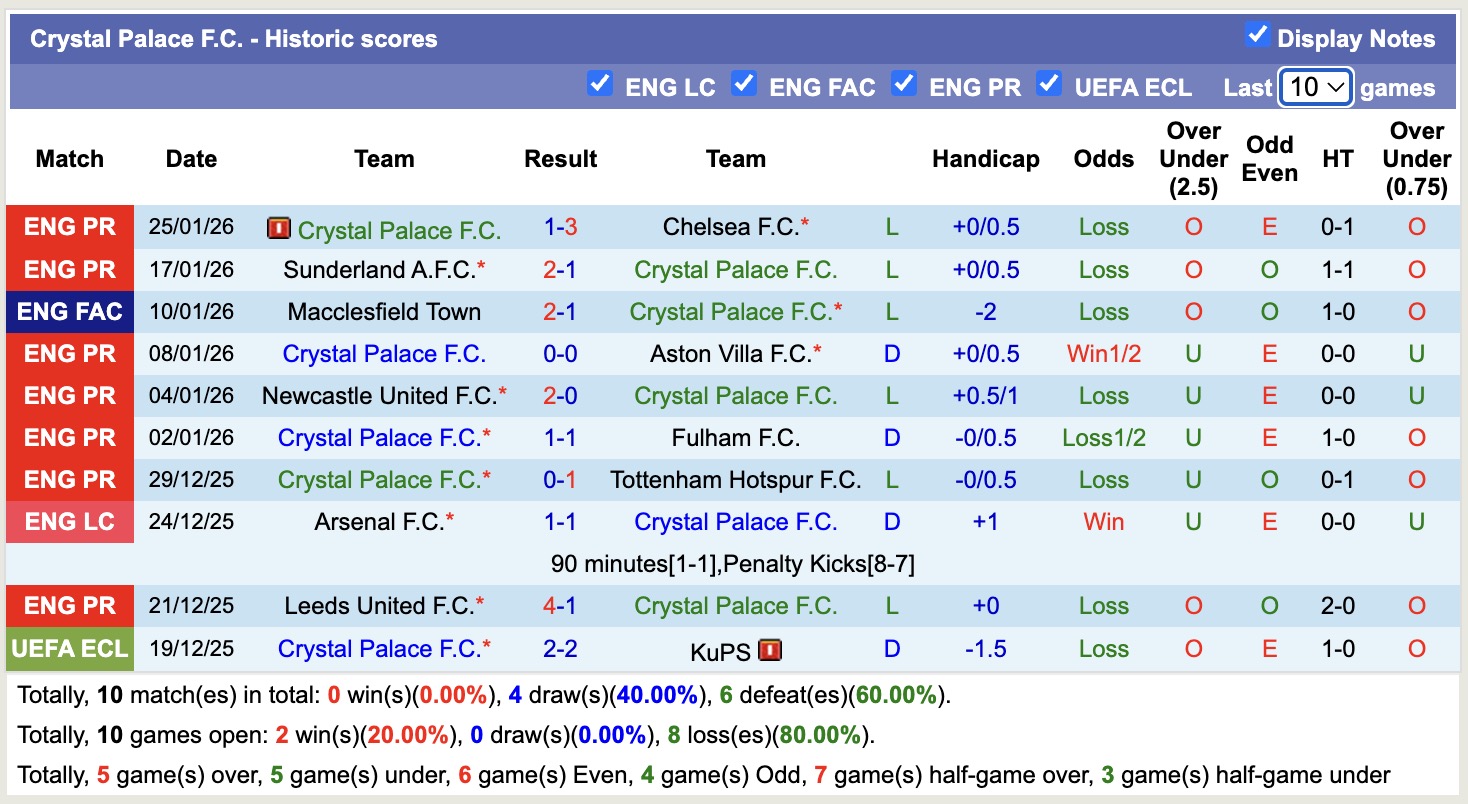Screen dimensions: 1468x804
Task: Click the Tottenham Hotspur F.C. link
Action: [x=736, y=479]
